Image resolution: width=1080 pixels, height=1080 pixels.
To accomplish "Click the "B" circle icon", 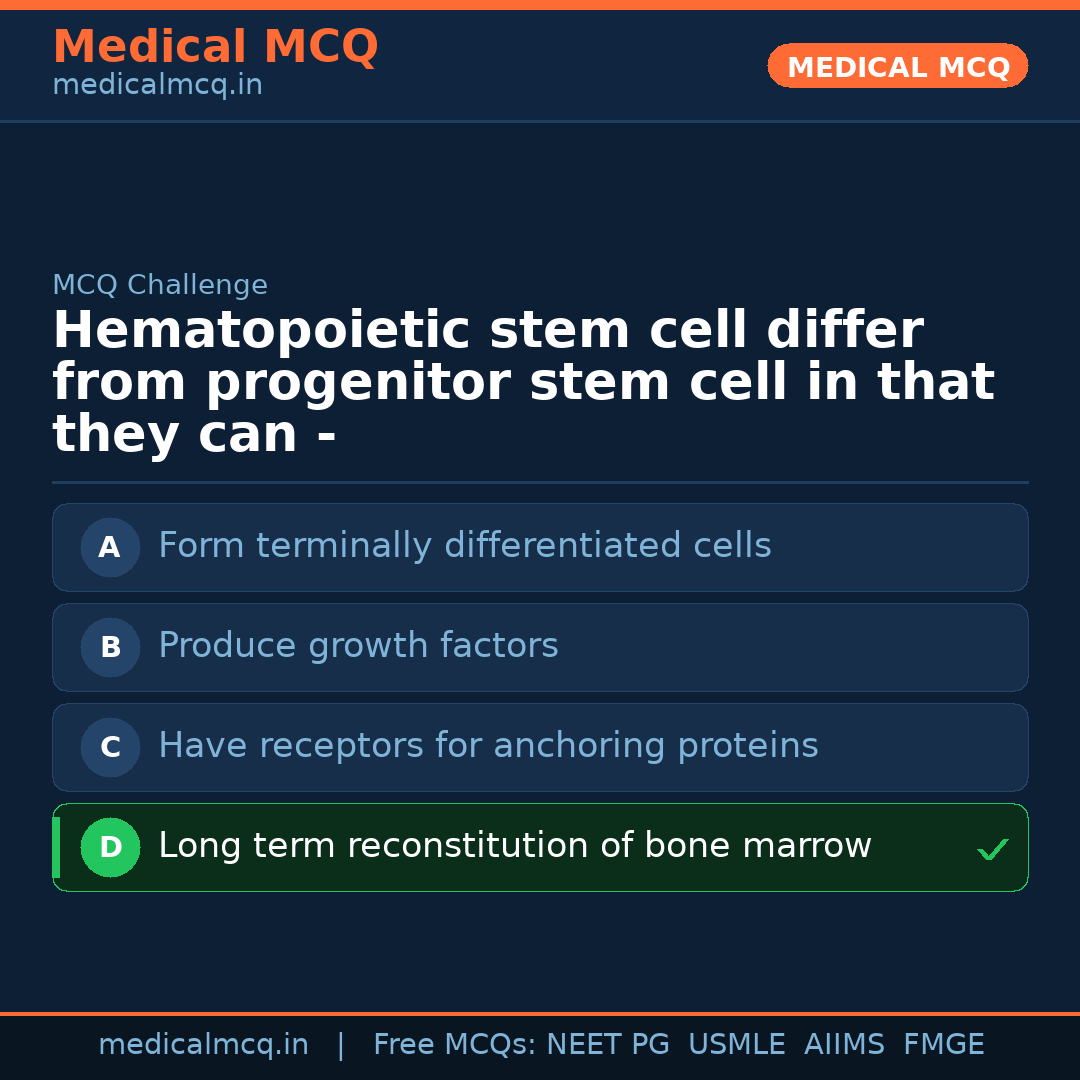I will point(110,647).
